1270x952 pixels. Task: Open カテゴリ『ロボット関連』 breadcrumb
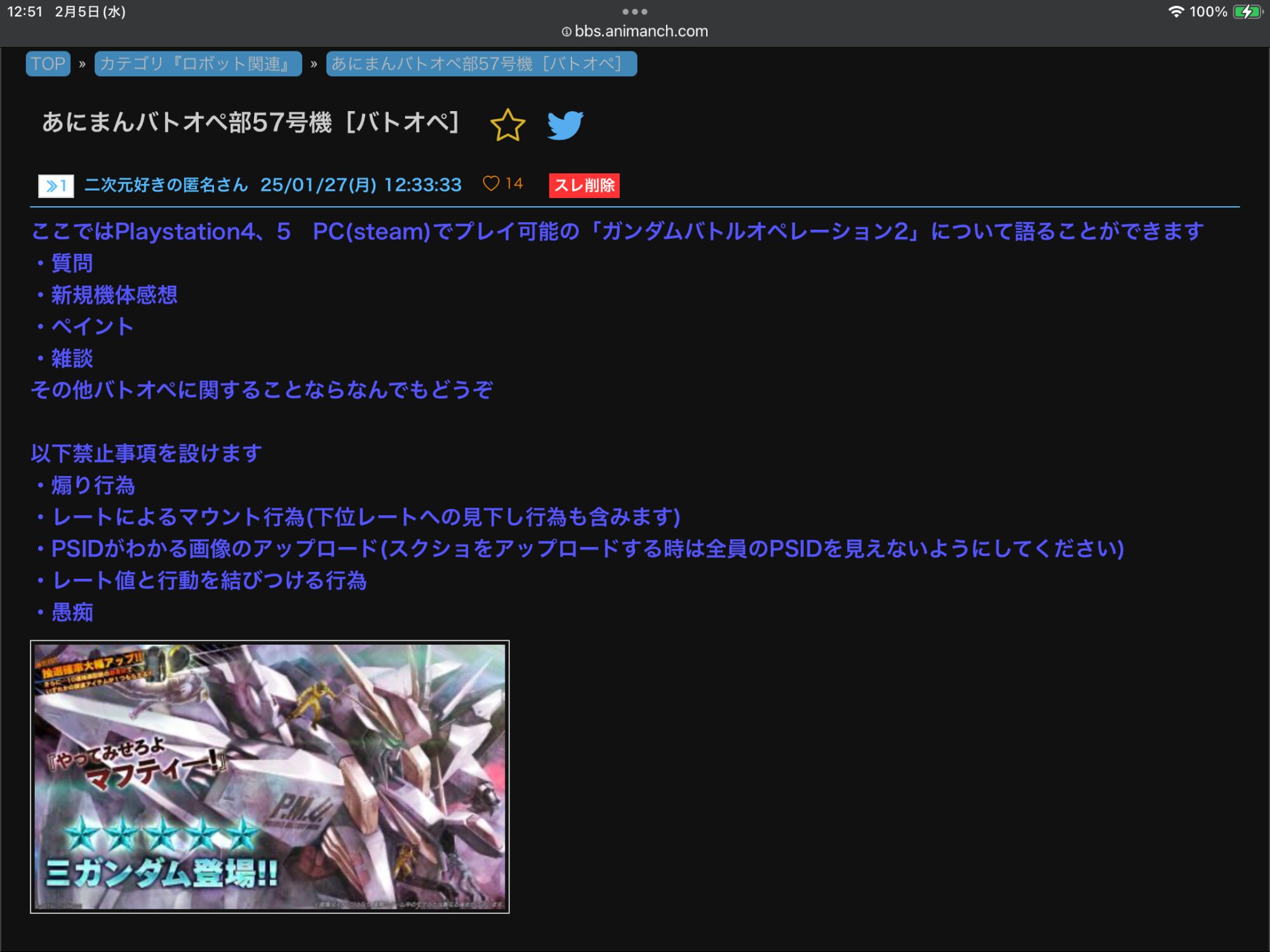(x=197, y=64)
